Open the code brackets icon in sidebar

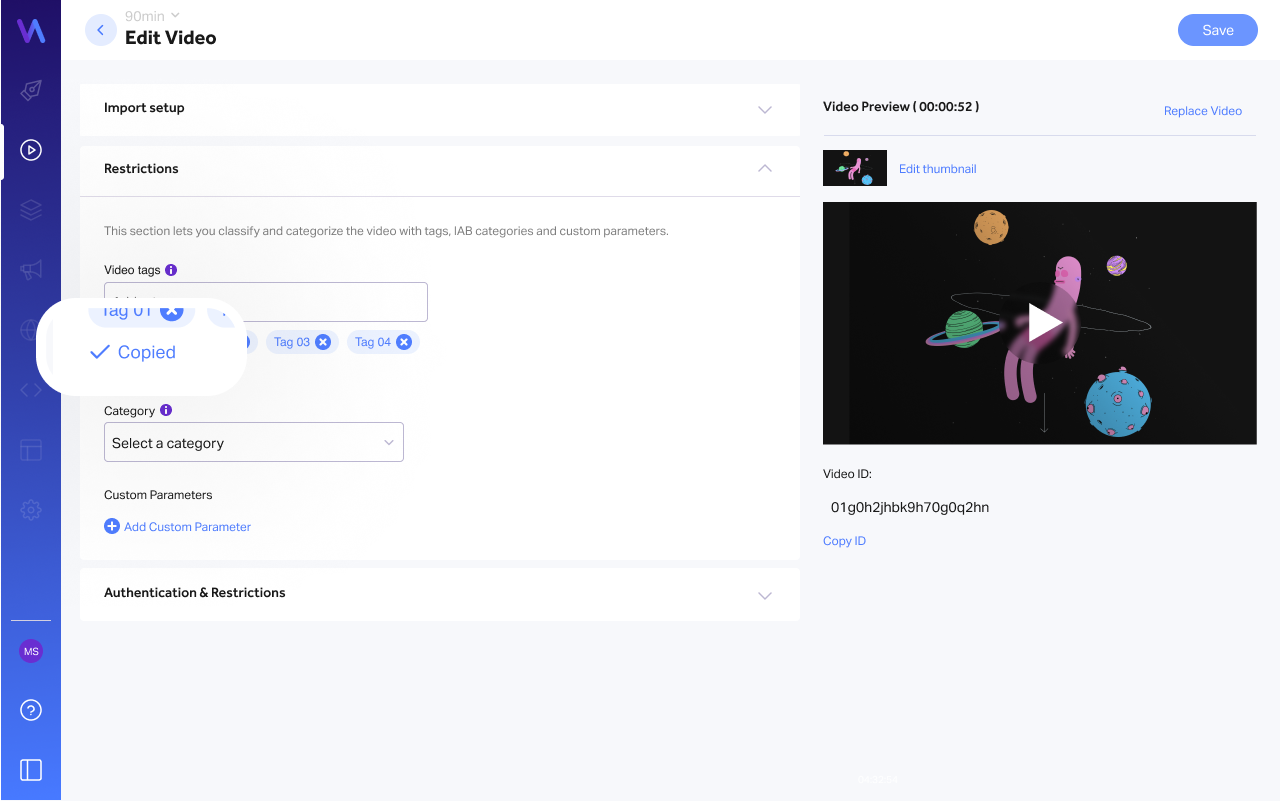[31, 390]
